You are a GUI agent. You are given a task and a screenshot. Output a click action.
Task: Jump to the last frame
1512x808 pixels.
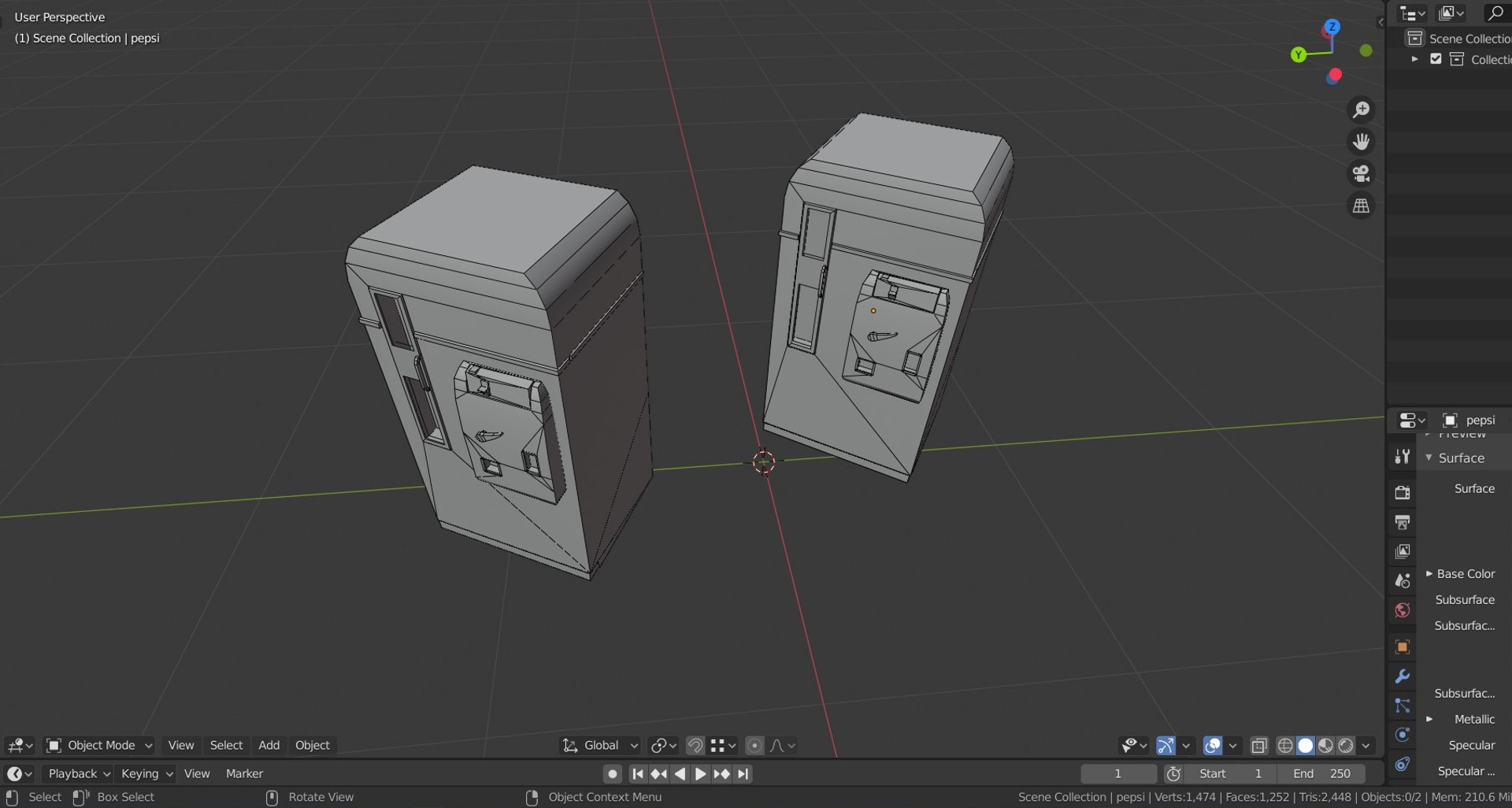coord(743,774)
